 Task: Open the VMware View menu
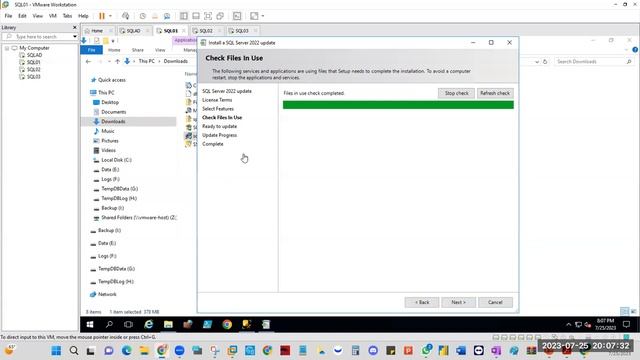[38, 16]
